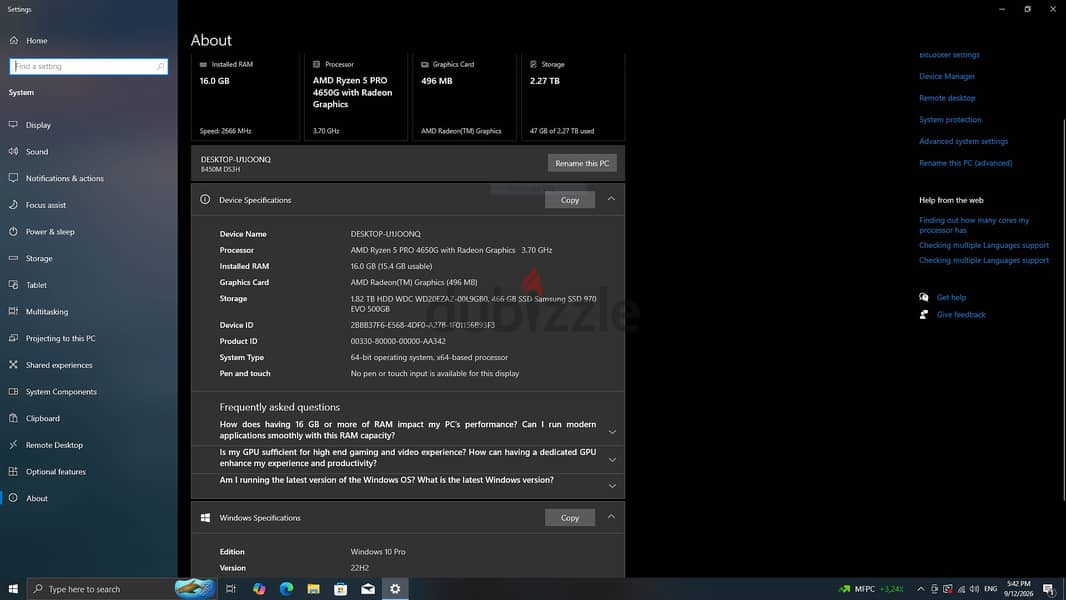
Task: Open Home in Settings sidebar
Action: point(37,41)
